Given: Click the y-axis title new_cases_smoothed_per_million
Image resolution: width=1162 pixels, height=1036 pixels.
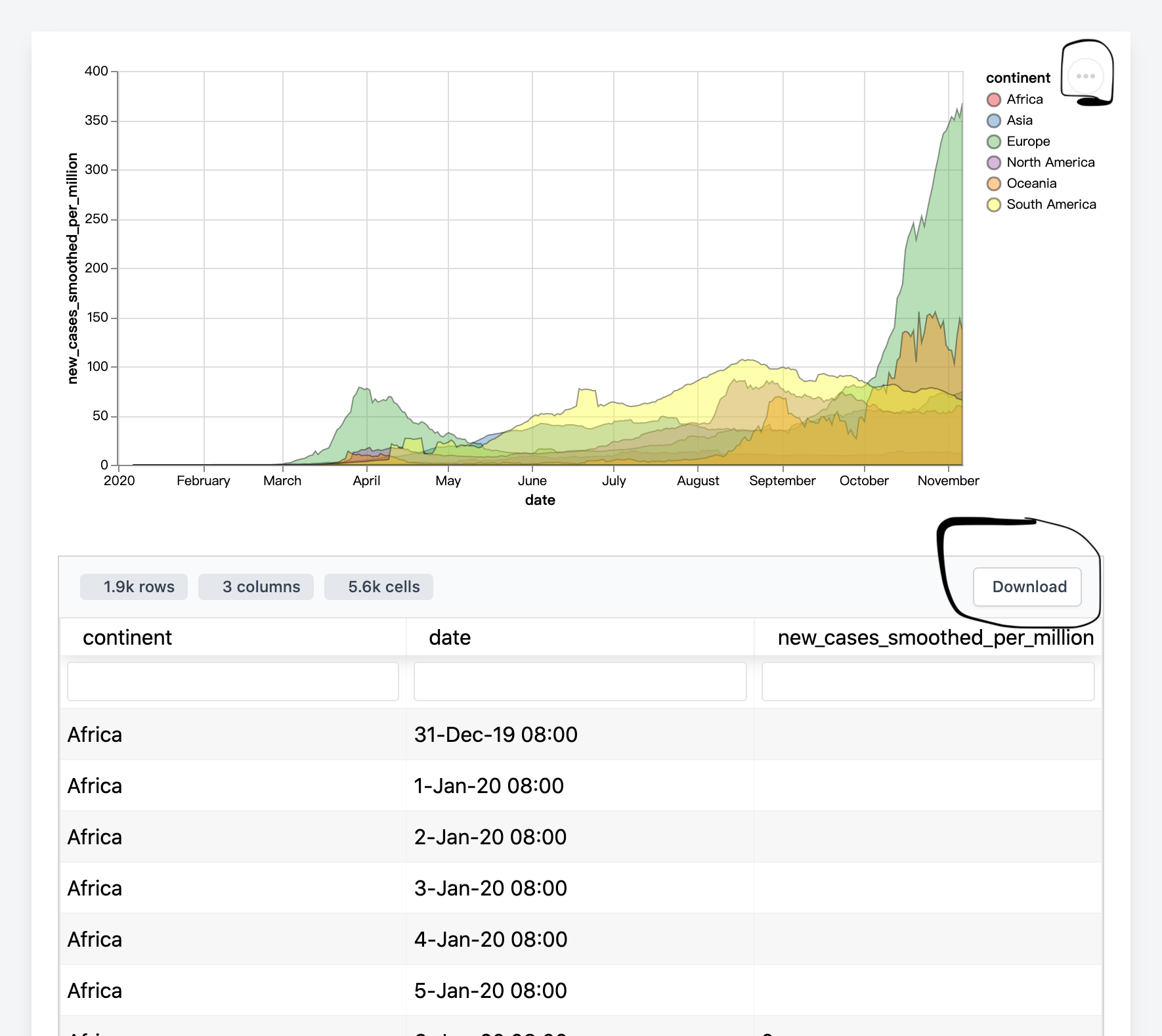Looking at the screenshot, I should coord(72,269).
